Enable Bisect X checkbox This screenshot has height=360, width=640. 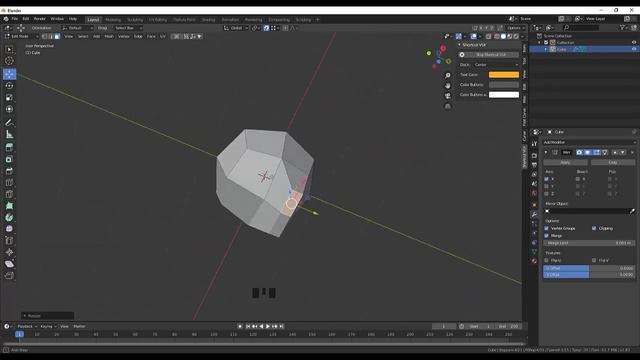tap(578, 179)
